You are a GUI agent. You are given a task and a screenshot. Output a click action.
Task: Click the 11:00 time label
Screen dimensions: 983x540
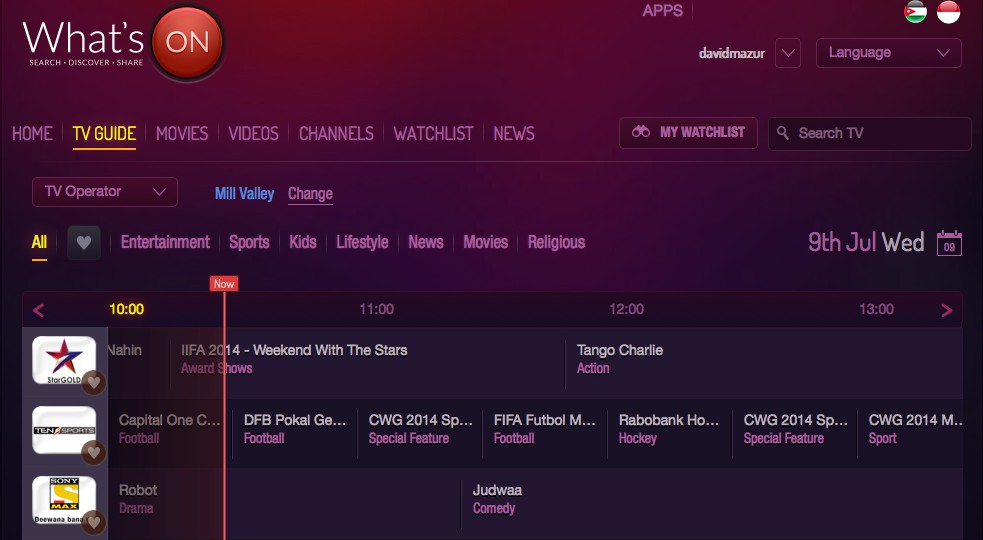(x=377, y=309)
